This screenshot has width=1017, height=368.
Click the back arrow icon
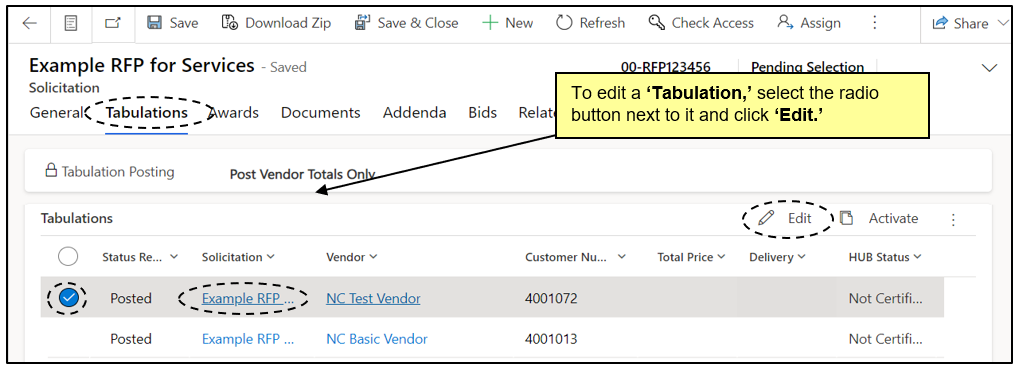click(30, 23)
